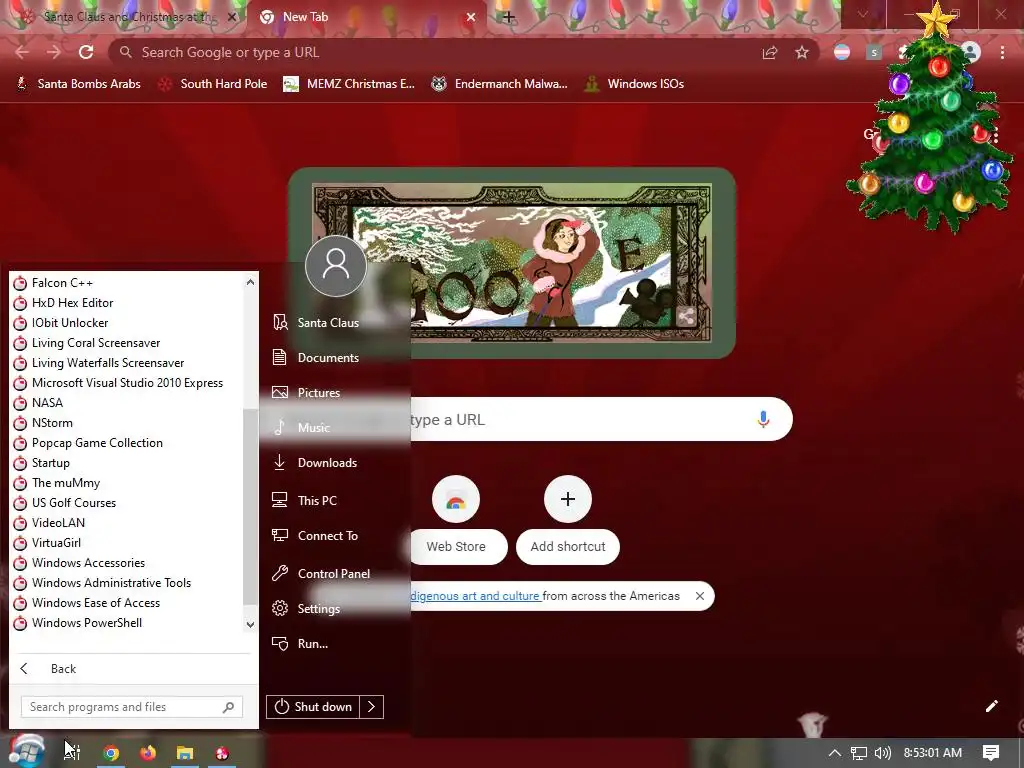Viewport: 1024px width, 768px height.
Task: Open Microsoft Visual Studio 2010 Express folder
Action: pyautogui.click(x=128, y=383)
